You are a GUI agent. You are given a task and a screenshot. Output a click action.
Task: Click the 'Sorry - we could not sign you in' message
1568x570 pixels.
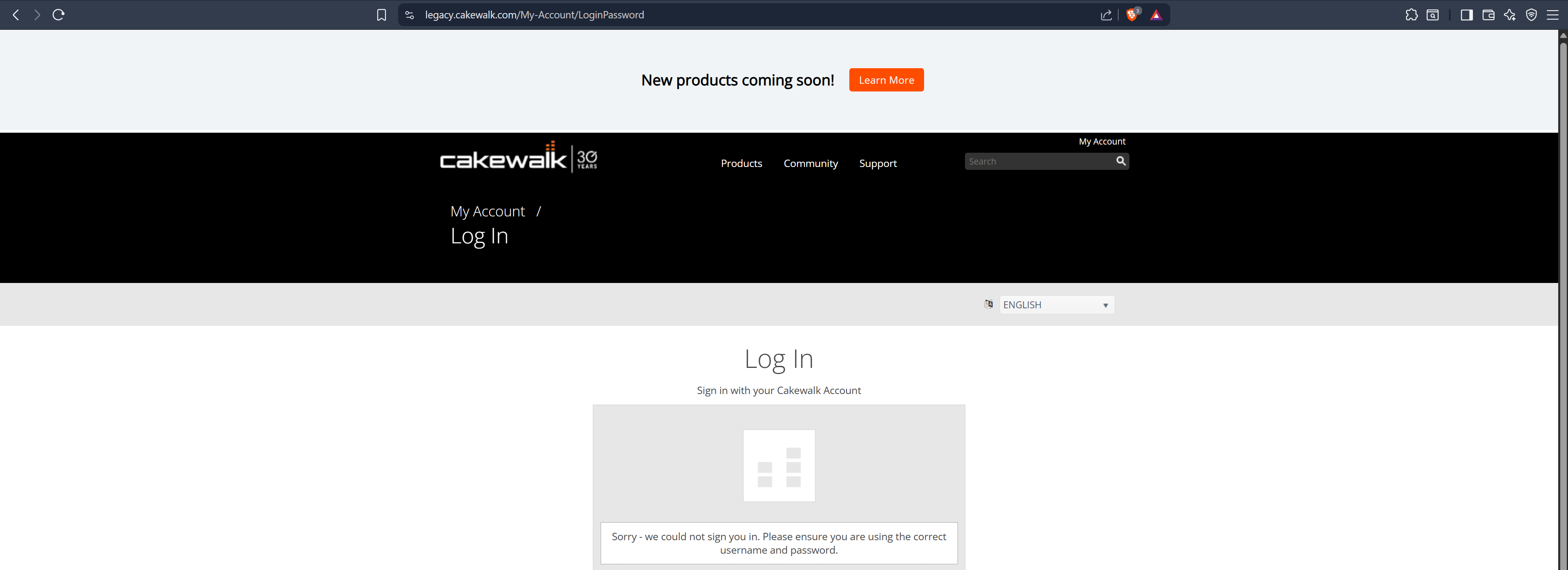779,543
